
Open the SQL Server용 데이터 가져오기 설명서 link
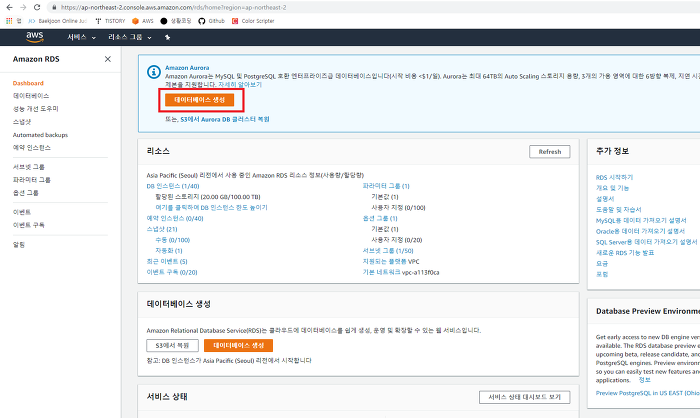pyautogui.click(x=646, y=242)
